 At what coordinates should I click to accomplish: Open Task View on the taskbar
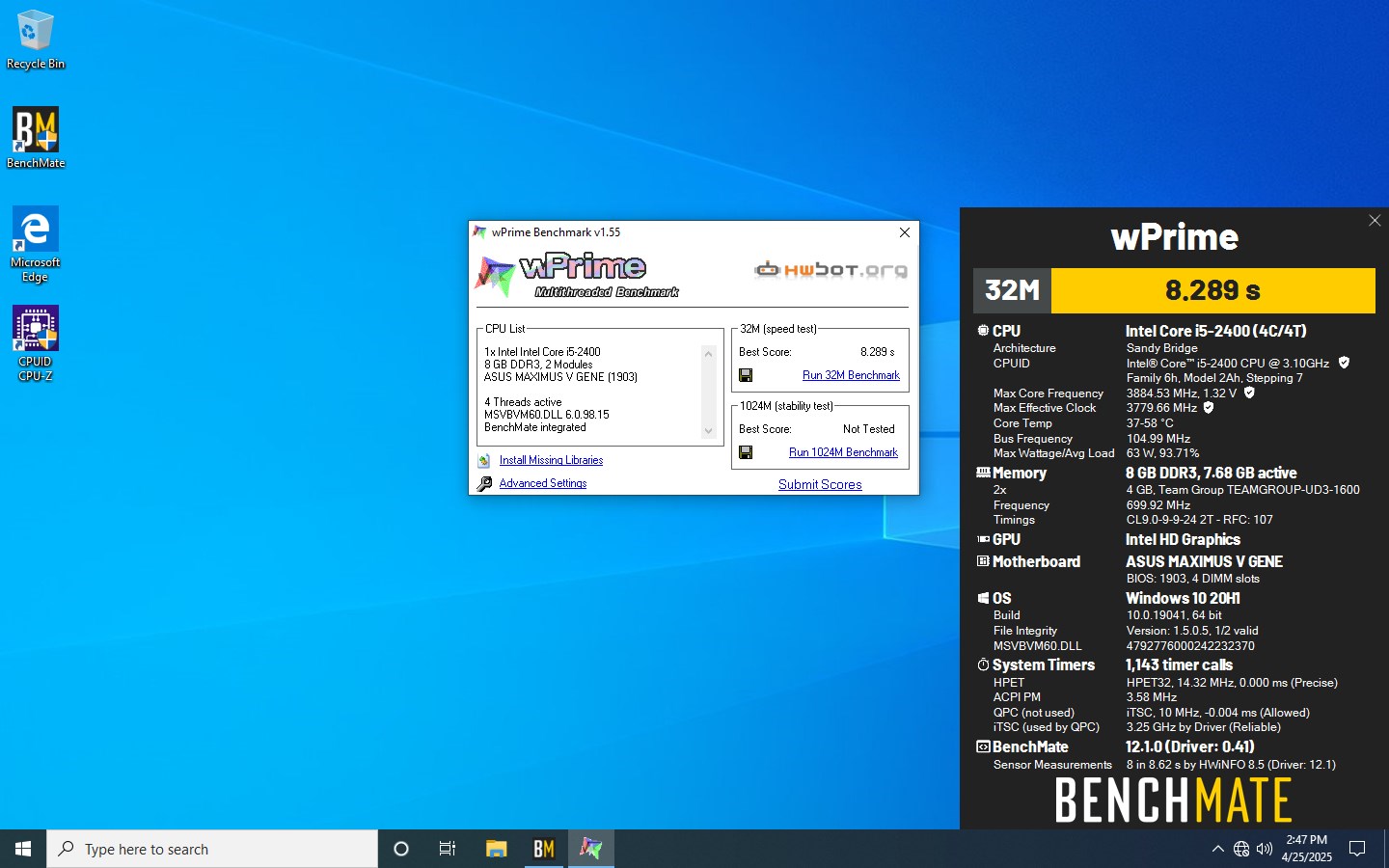pyautogui.click(x=448, y=849)
